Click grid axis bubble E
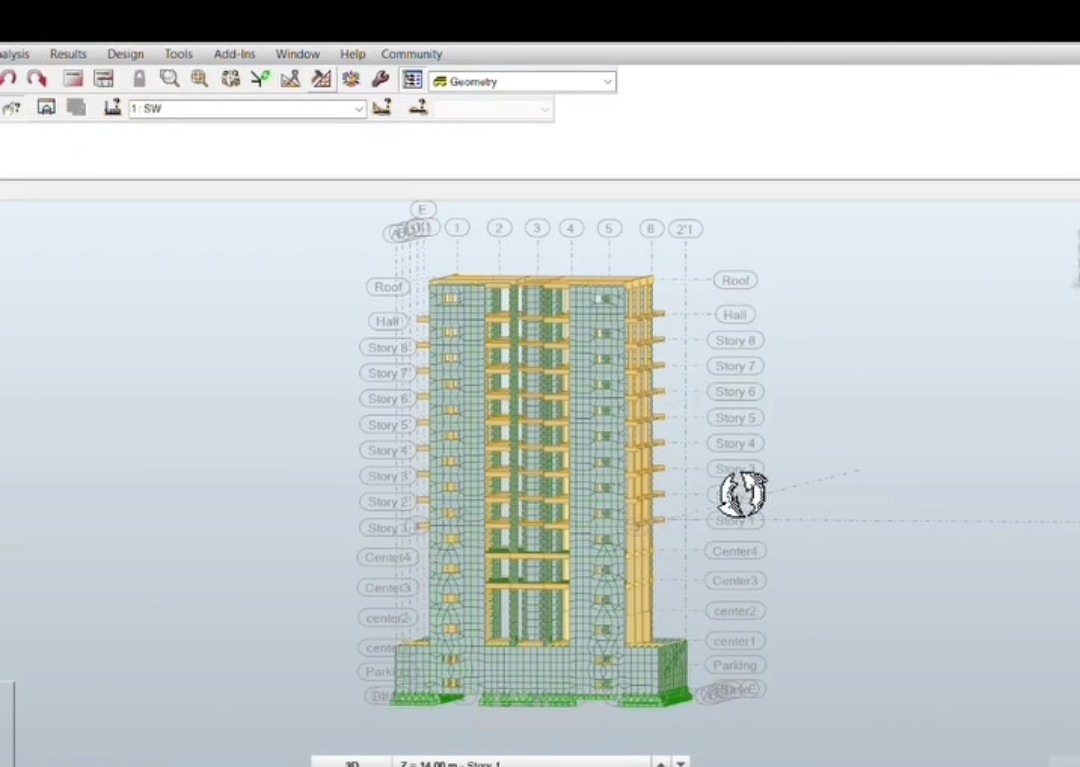Screen dimensions: 1080x767 pos(423,209)
